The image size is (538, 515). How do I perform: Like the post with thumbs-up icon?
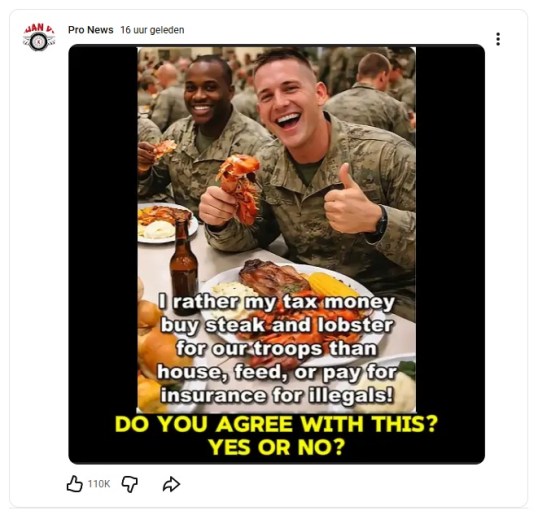pyautogui.click(x=74, y=484)
